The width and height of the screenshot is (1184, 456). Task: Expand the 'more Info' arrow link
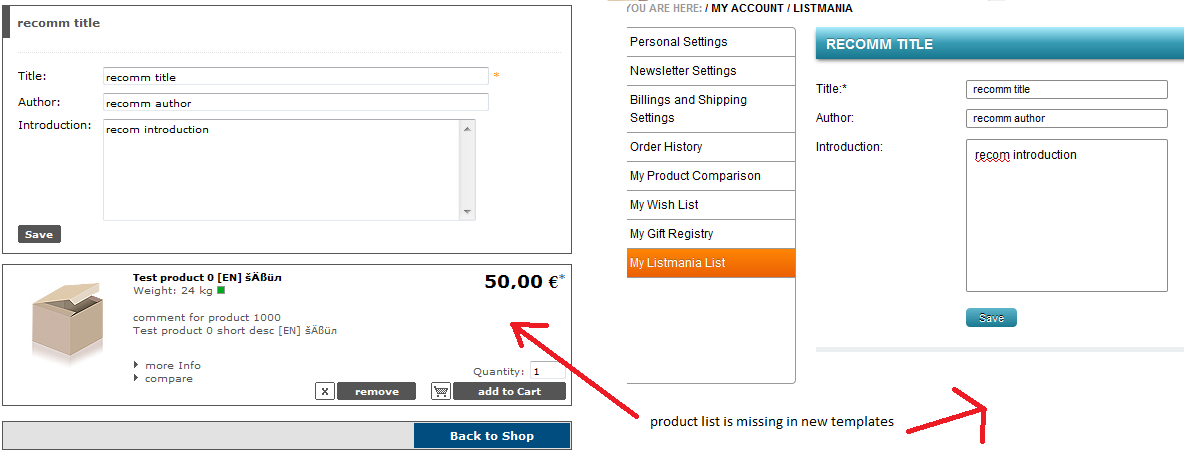[172, 365]
